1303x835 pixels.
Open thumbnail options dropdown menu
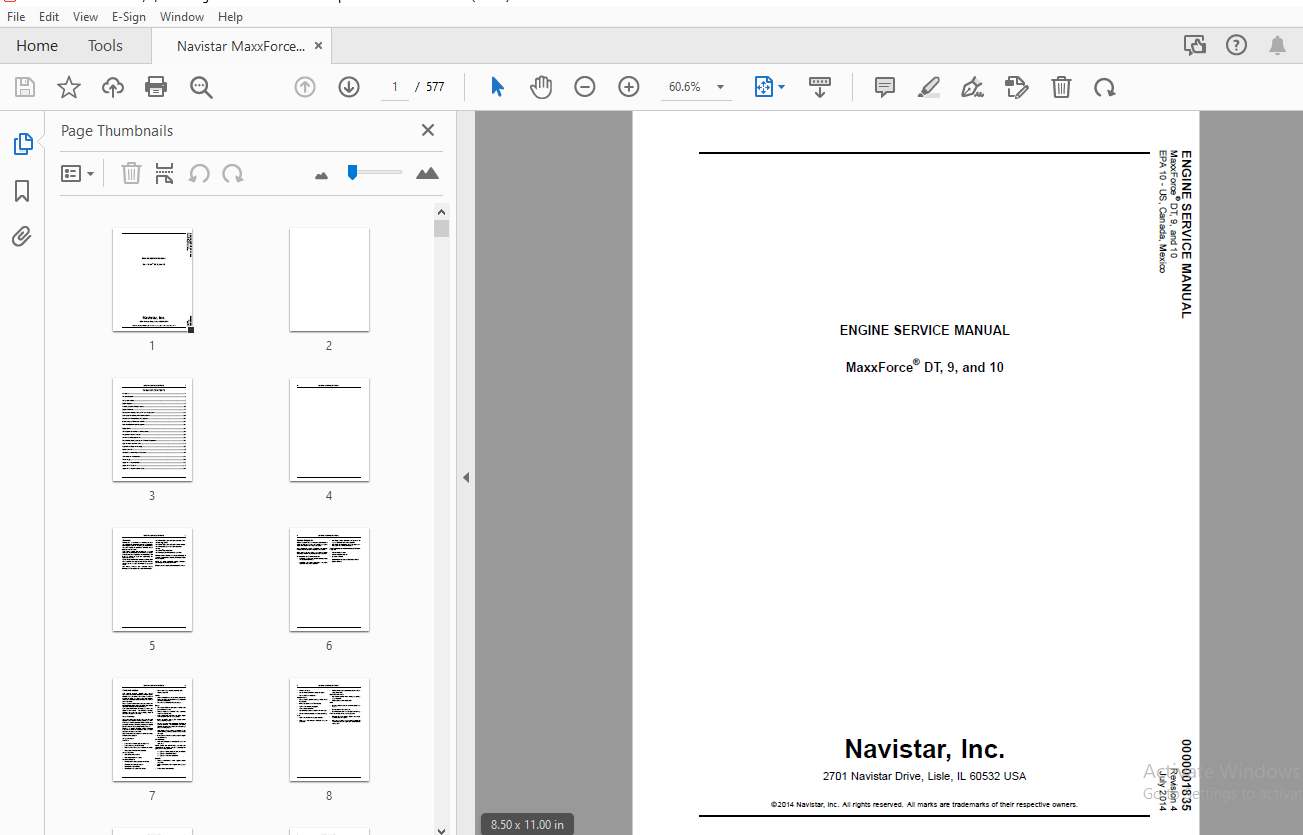point(77,173)
